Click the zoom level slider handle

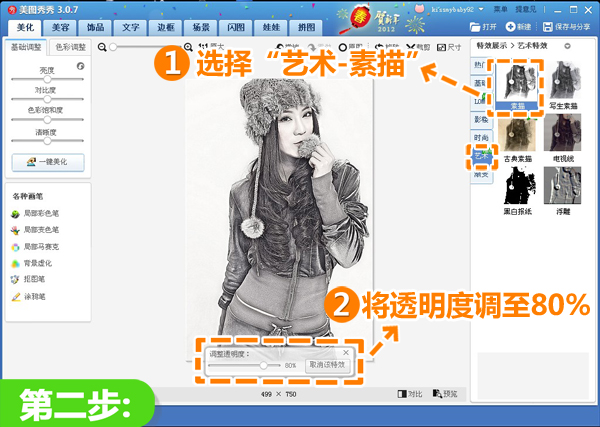click(x=113, y=47)
